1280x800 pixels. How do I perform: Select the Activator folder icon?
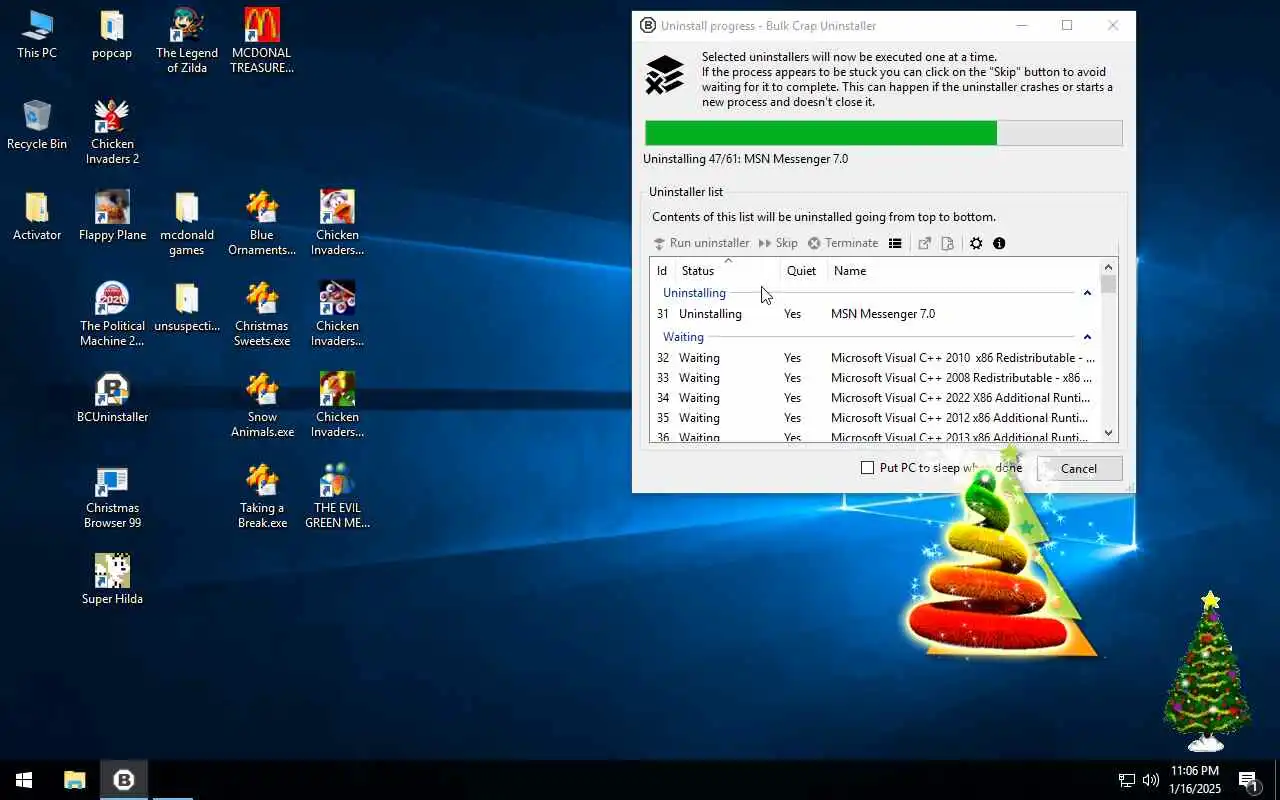click(37, 216)
